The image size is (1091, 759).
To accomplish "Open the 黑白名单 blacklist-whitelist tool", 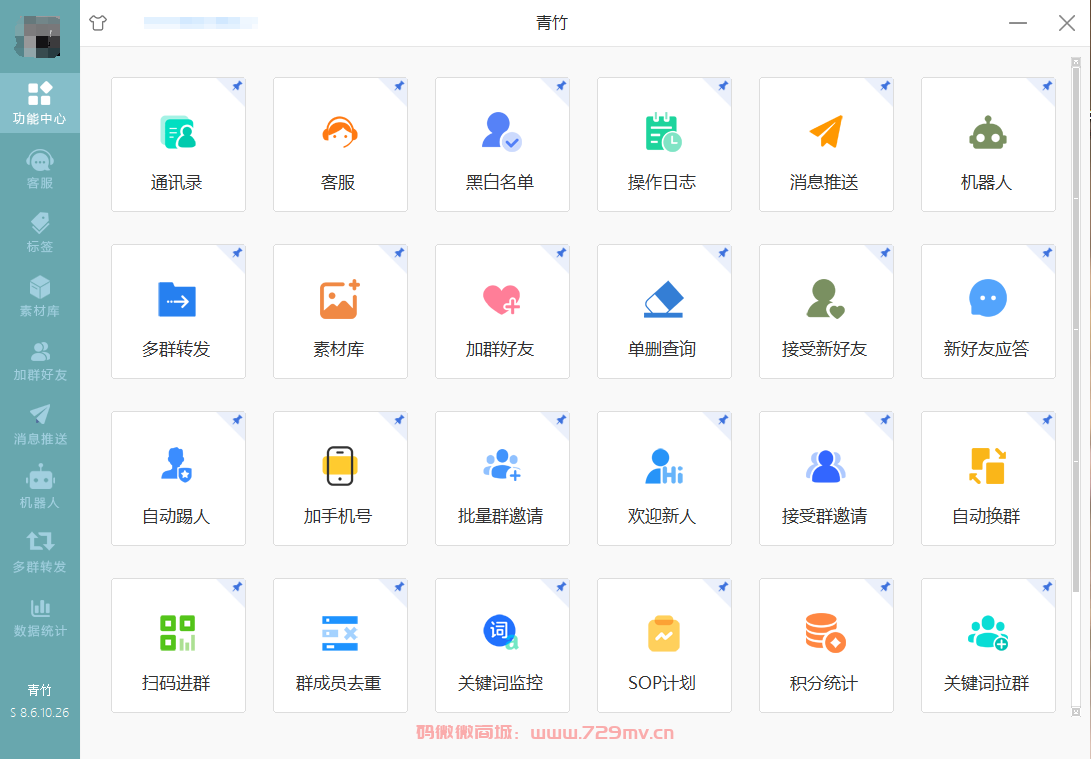I will 502,144.
